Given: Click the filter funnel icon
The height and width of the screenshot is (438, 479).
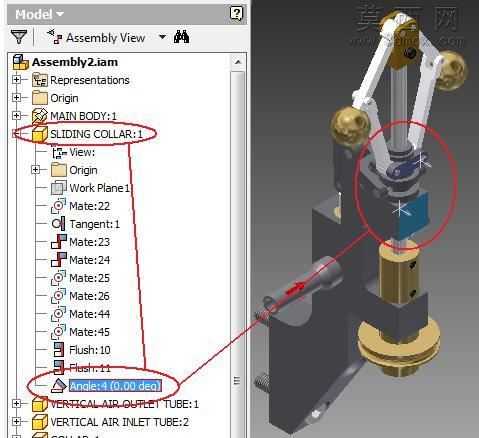Looking at the screenshot, I should pos(19,37).
